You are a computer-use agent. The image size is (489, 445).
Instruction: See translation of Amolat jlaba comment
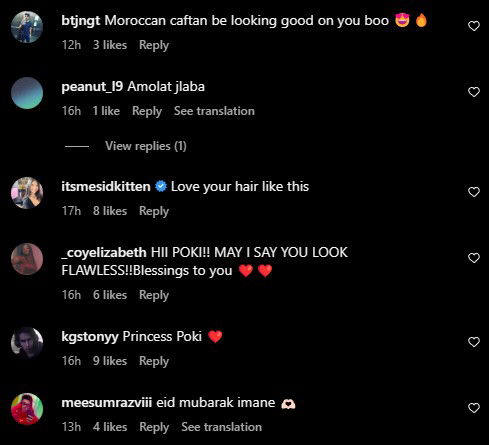point(214,111)
